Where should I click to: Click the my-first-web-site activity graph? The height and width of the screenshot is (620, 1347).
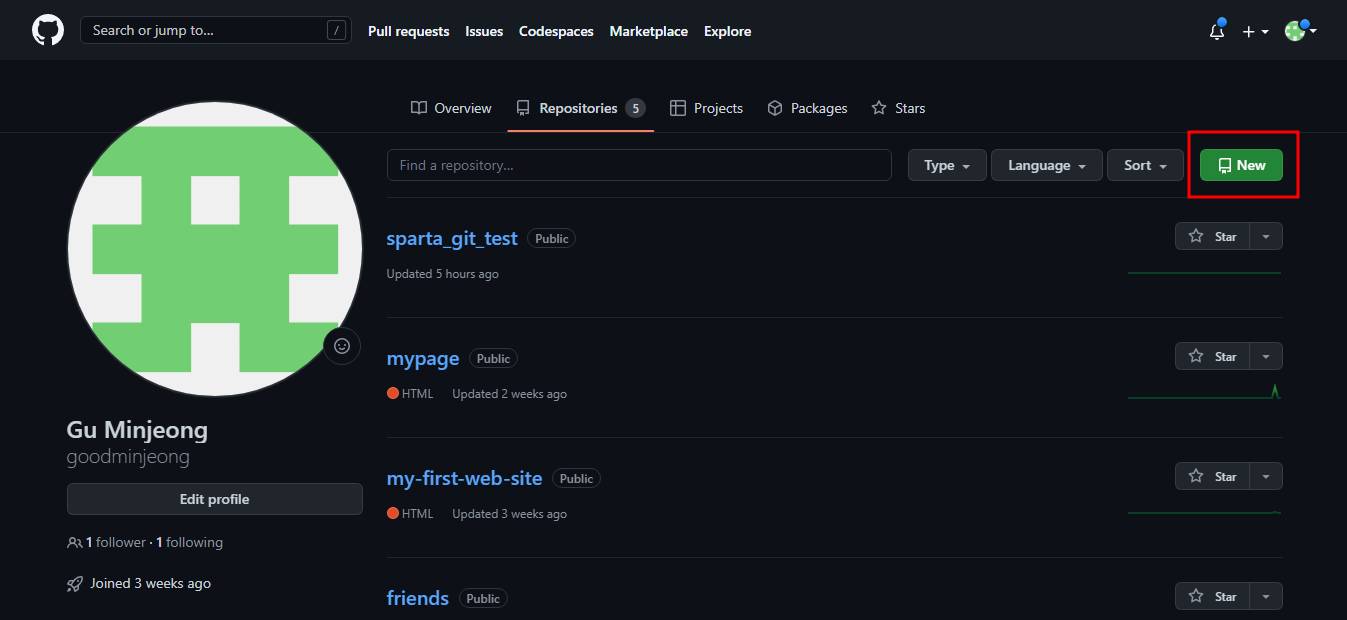(1204, 512)
